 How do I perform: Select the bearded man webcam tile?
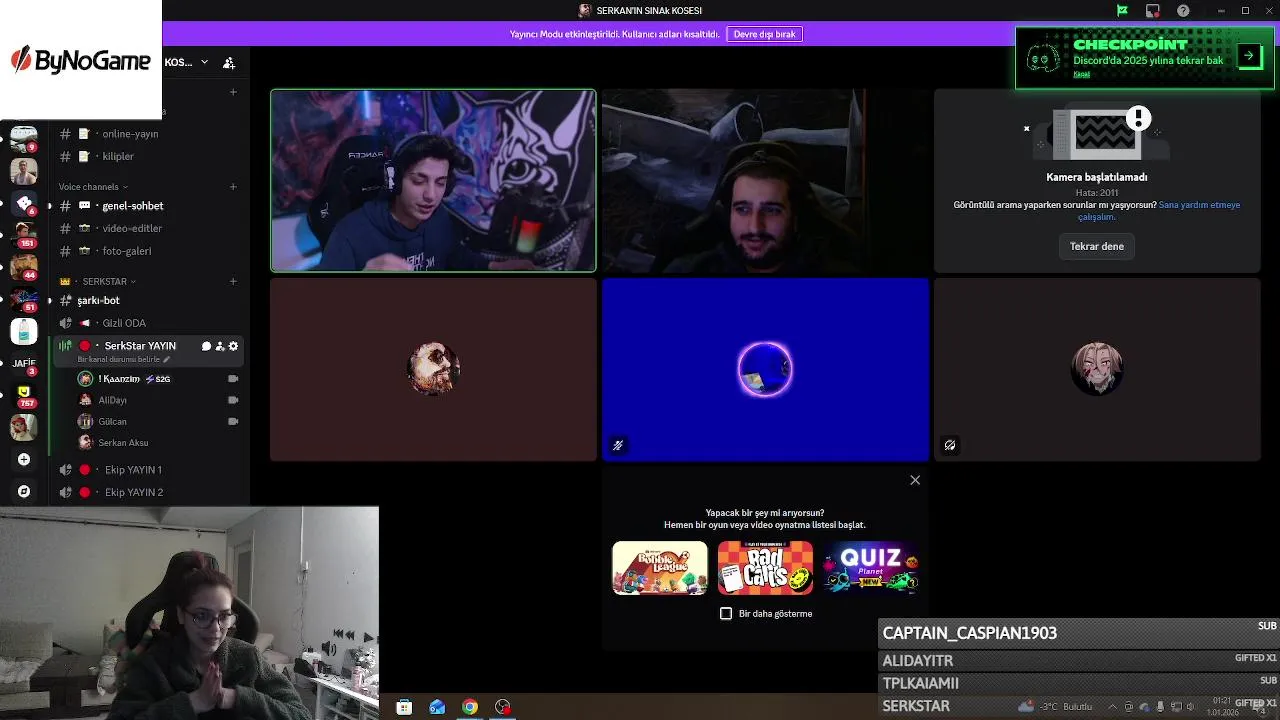click(x=765, y=181)
